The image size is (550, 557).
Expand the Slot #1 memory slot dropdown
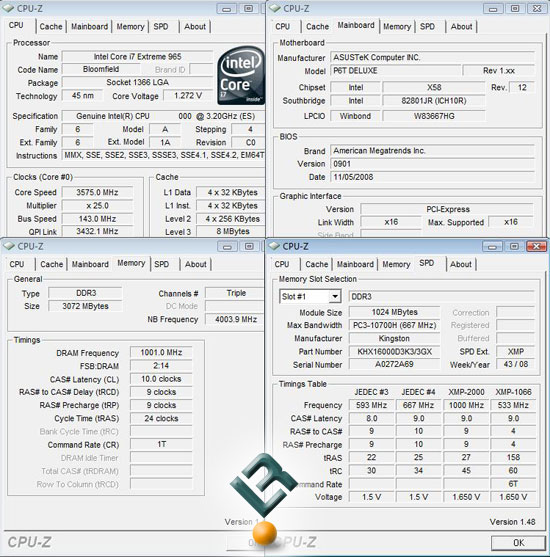tap(335, 296)
